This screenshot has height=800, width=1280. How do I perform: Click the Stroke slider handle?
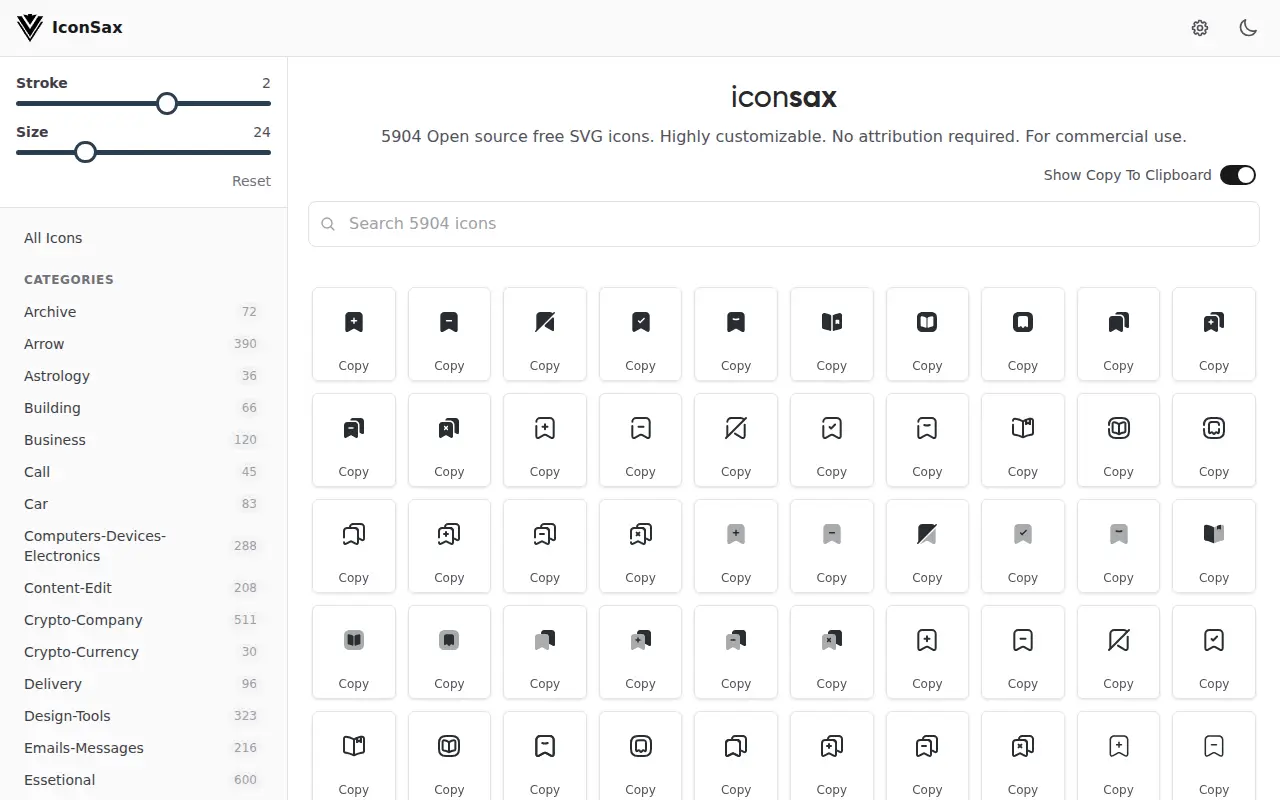click(167, 103)
